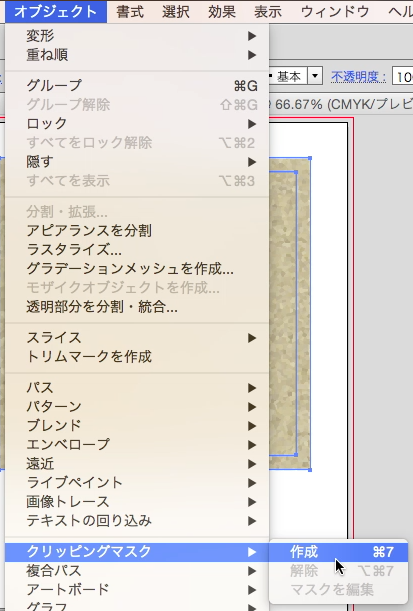This screenshot has width=413, height=611.
Task: Expand the パス submenu
Action: pyautogui.click(x=137, y=388)
